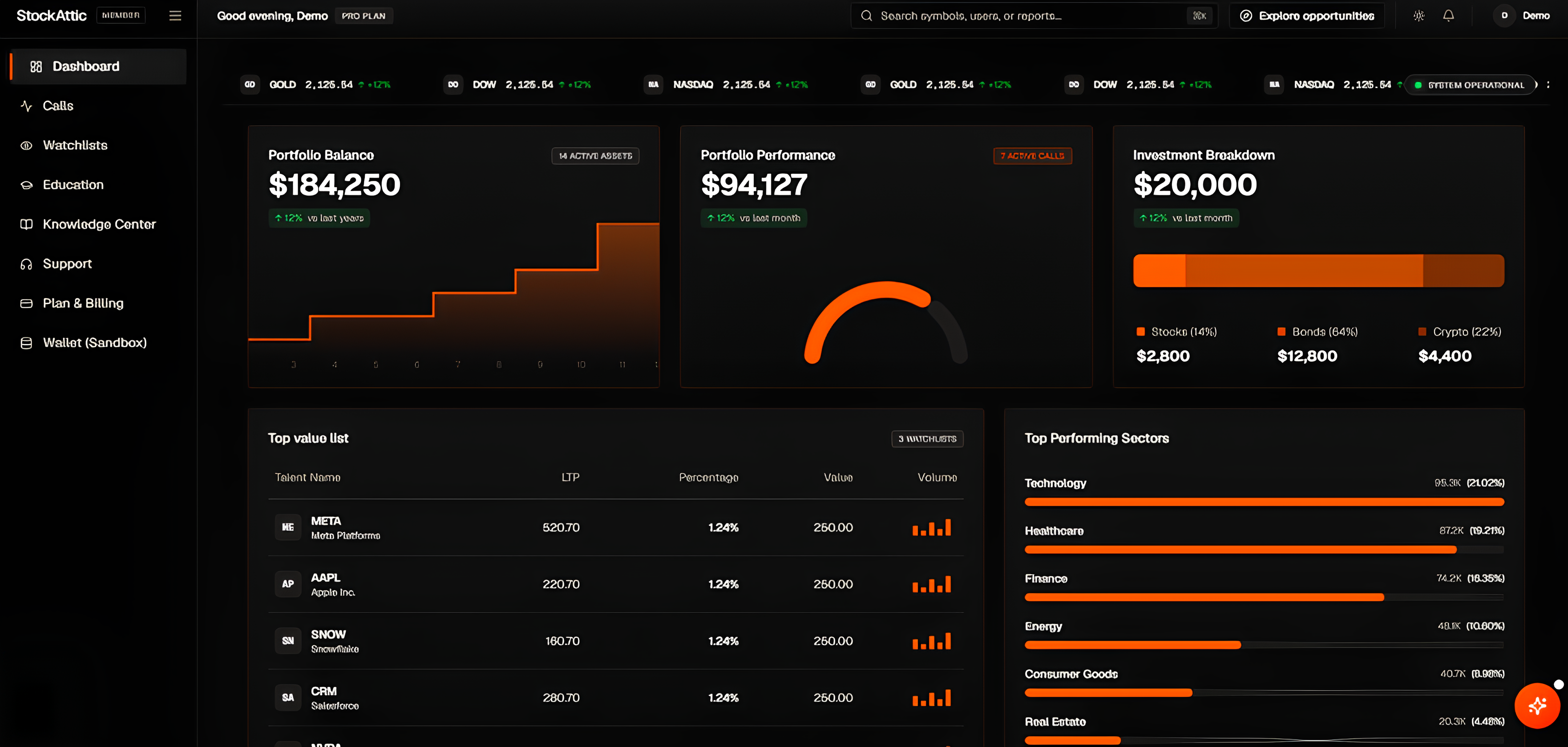Viewport: 1568px width, 747px height.
Task: Click the Crypto (22%) legend swatch
Action: coord(1423,332)
